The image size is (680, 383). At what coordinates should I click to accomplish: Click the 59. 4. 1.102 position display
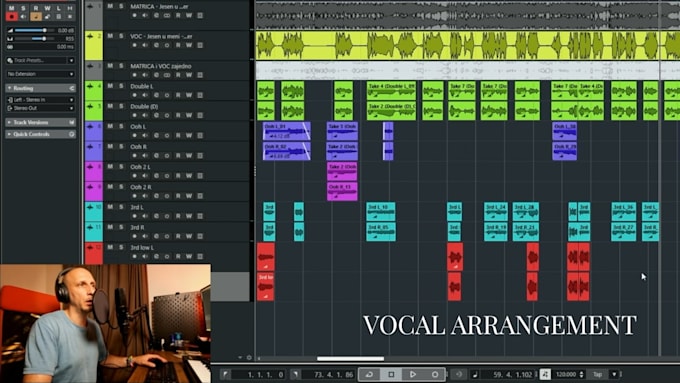click(x=507, y=375)
